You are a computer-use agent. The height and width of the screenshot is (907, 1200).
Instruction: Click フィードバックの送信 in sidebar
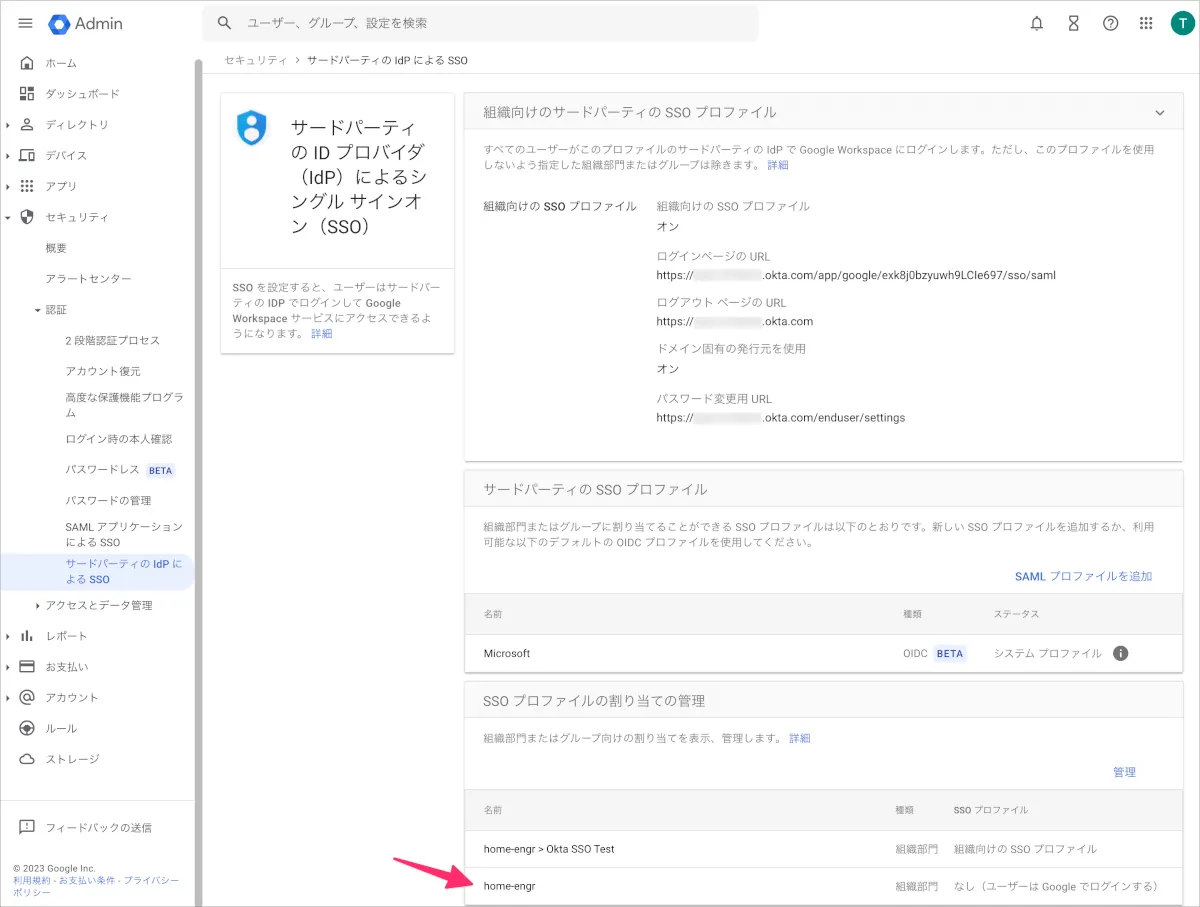coord(98,828)
